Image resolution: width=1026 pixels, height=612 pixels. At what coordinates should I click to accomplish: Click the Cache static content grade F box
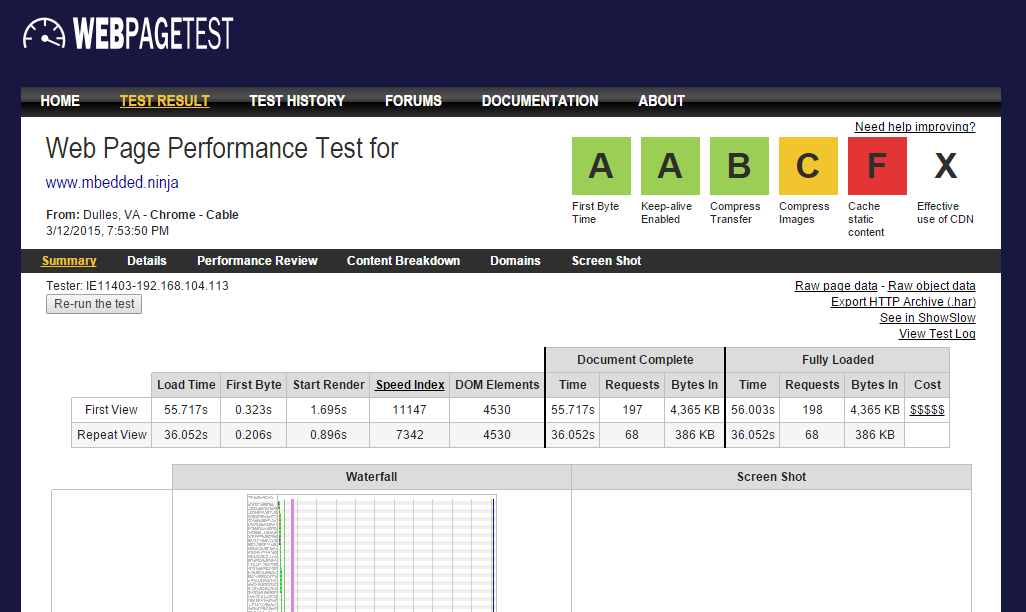click(x=877, y=166)
